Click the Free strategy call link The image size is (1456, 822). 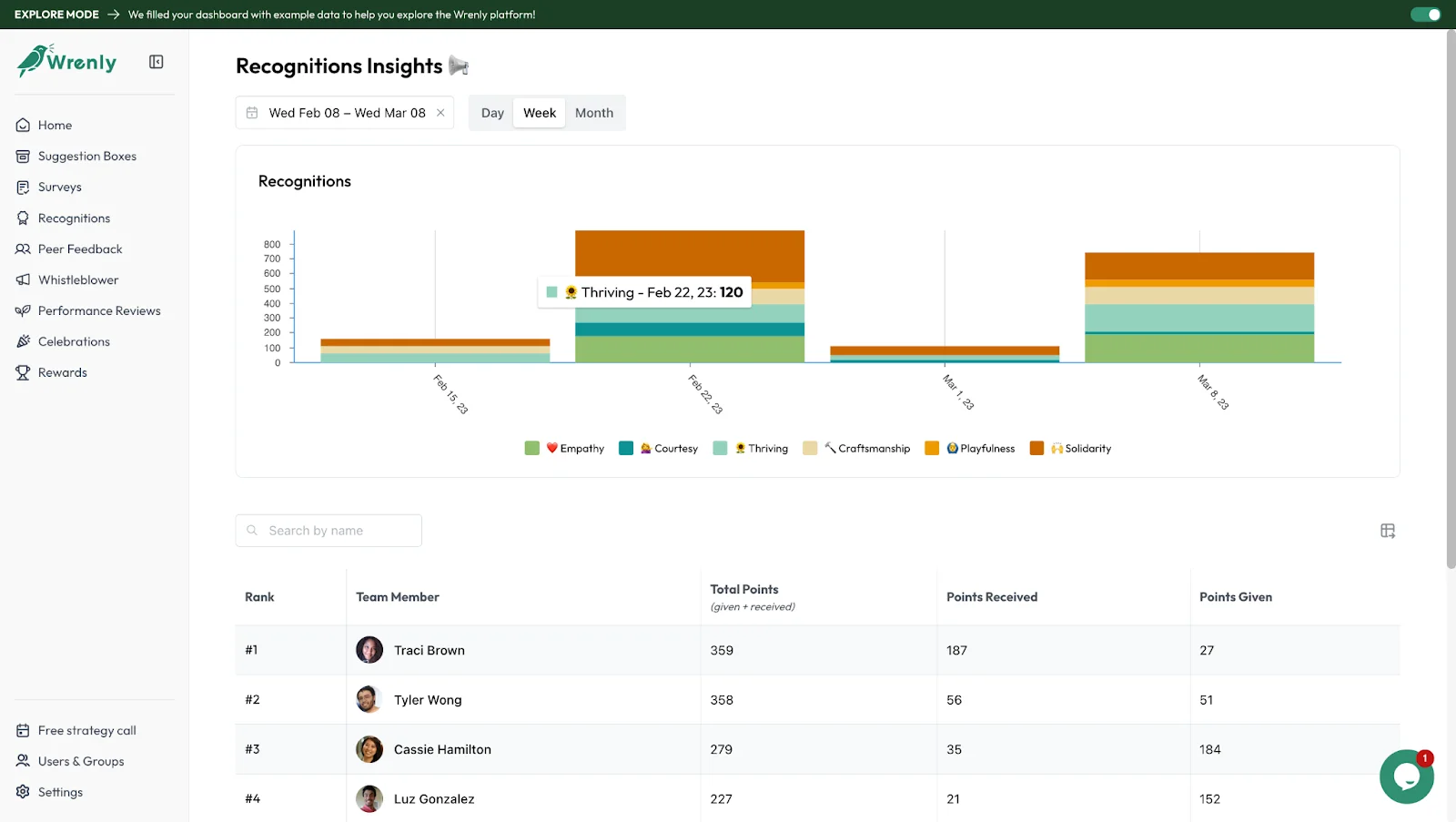point(86,730)
